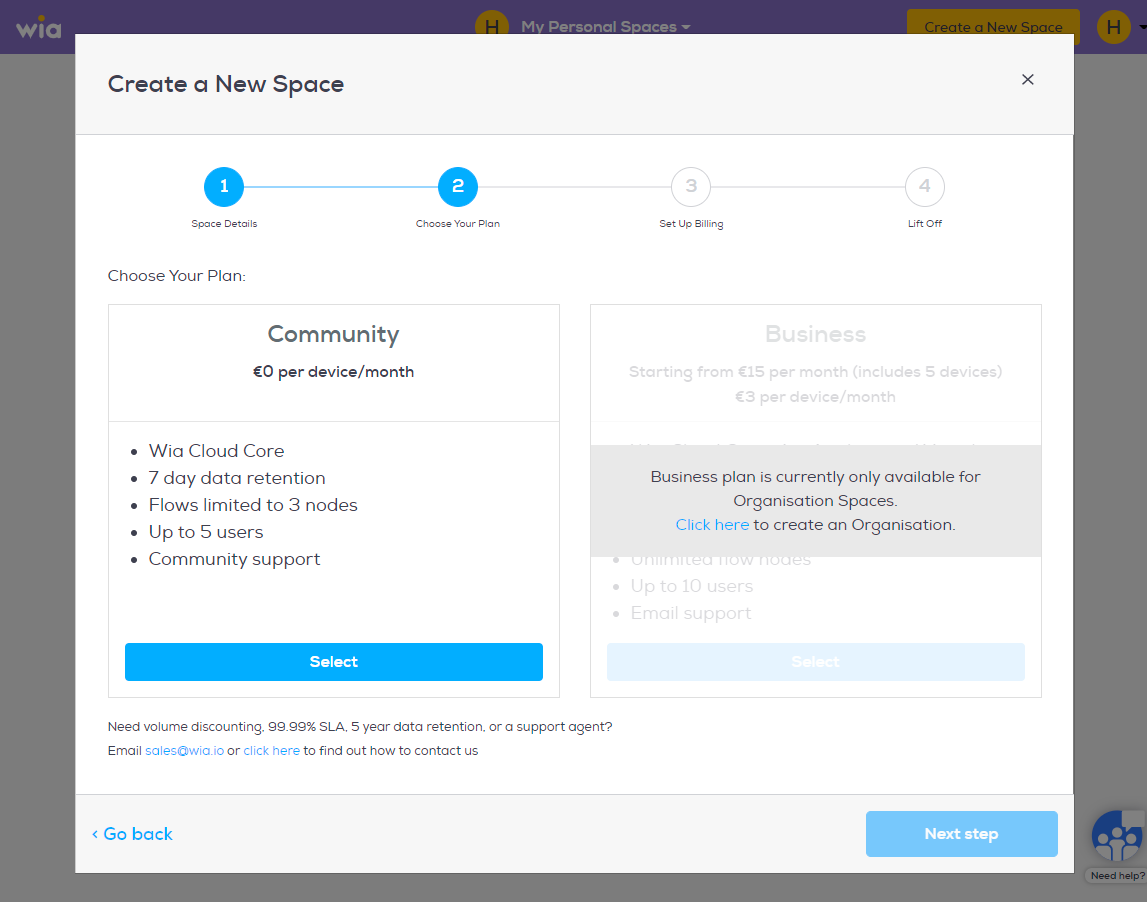The width and height of the screenshot is (1147, 902).
Task: Expand the My Personal Spaces dropdown
Action: click(x=605, y=27)
